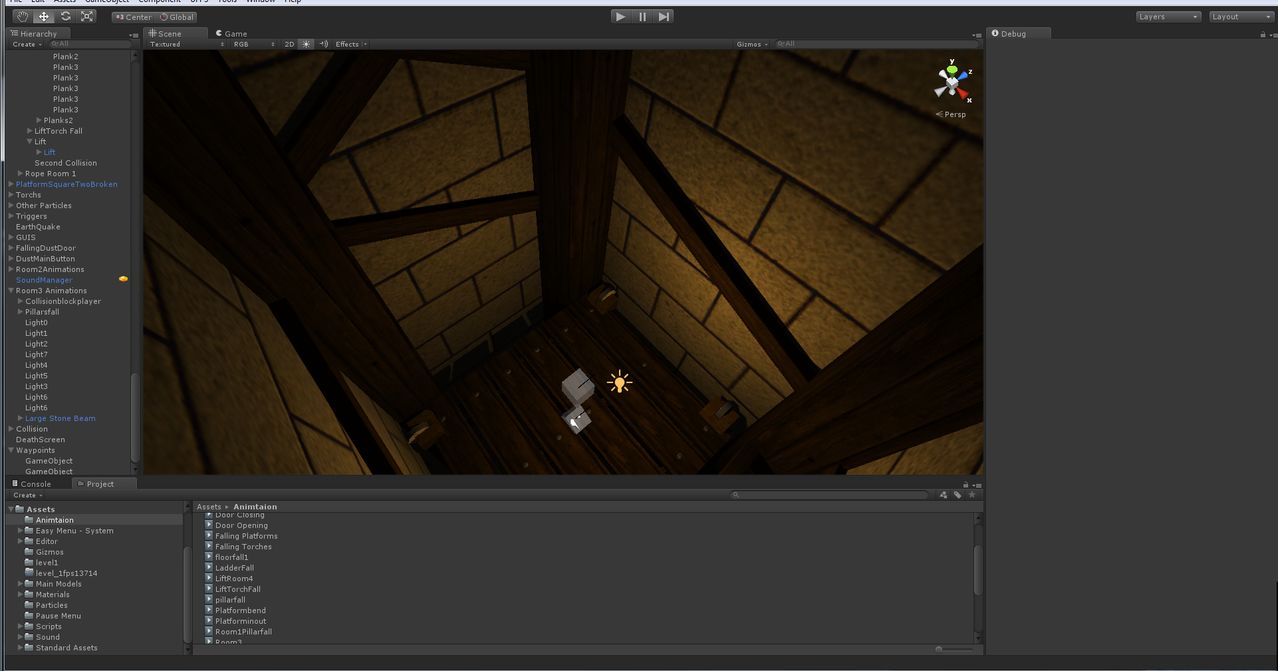Viewport: 1278px width, 671px height.
Task: Select SoundManager in Hierarchy
Action: 44,280
